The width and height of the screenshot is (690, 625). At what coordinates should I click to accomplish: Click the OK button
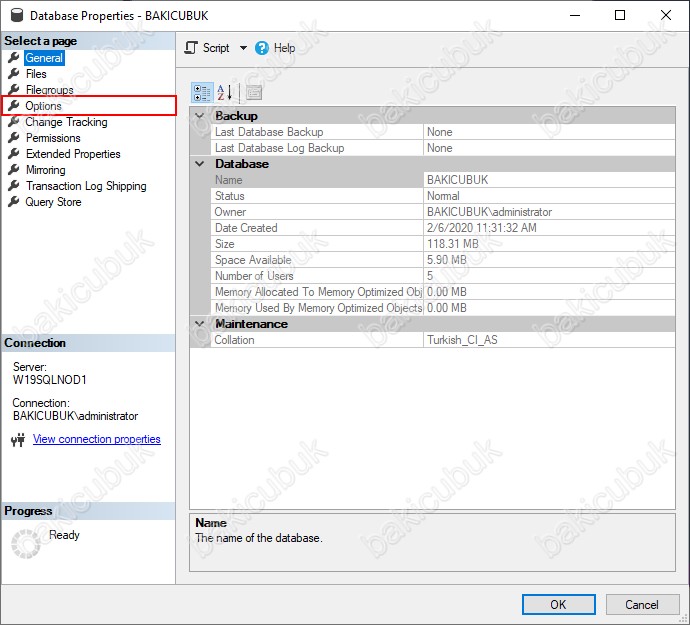[558, 604]
